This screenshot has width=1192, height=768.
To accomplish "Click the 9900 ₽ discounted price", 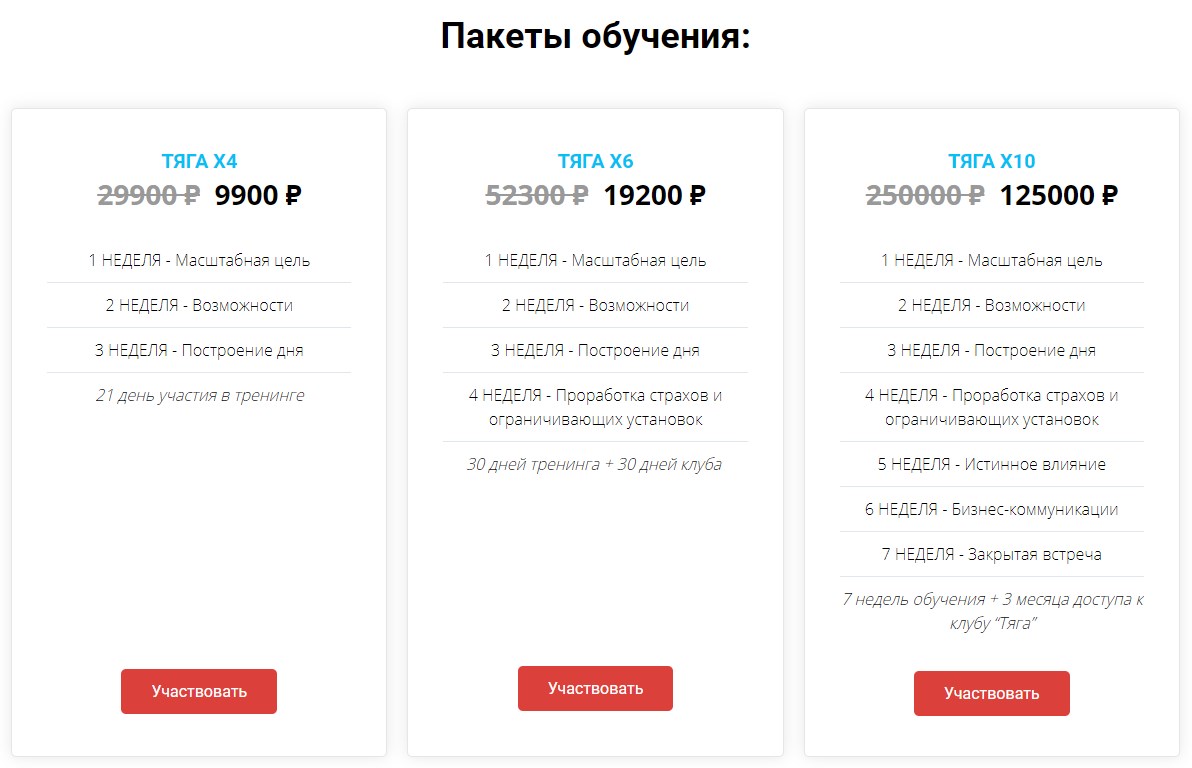I will pos(258,195).
